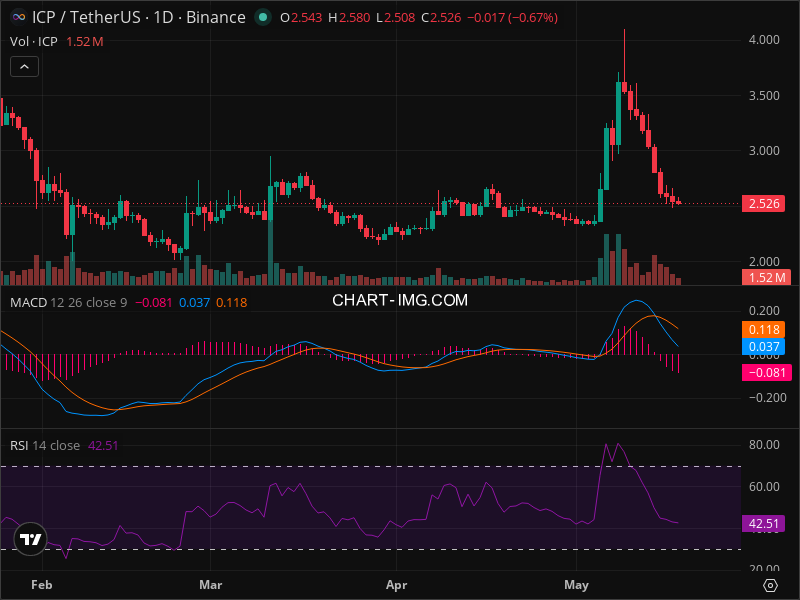The image size is (800, 600).
Task: Select the RSI 14 close label
Action: click(45, 445)
